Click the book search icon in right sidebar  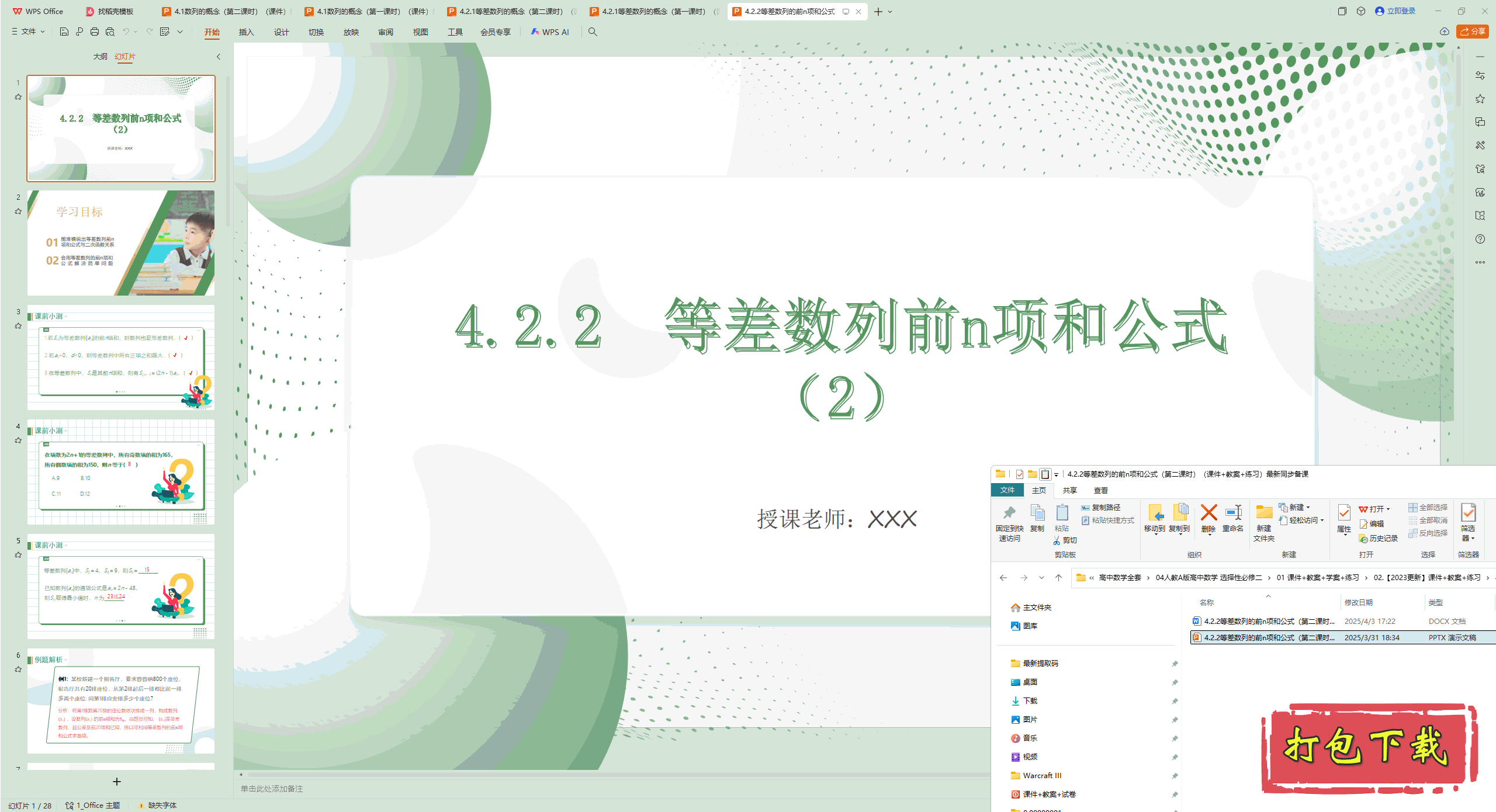[1480, 216]
